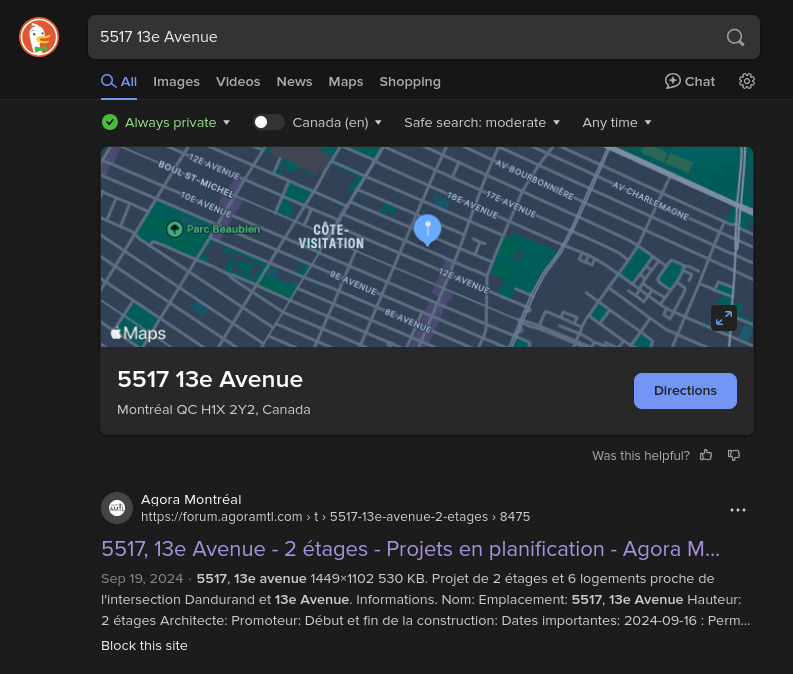This screenshot has height=674, width=793.
Task: Switch to the Shopping tab
Action: tap(410, 81)
